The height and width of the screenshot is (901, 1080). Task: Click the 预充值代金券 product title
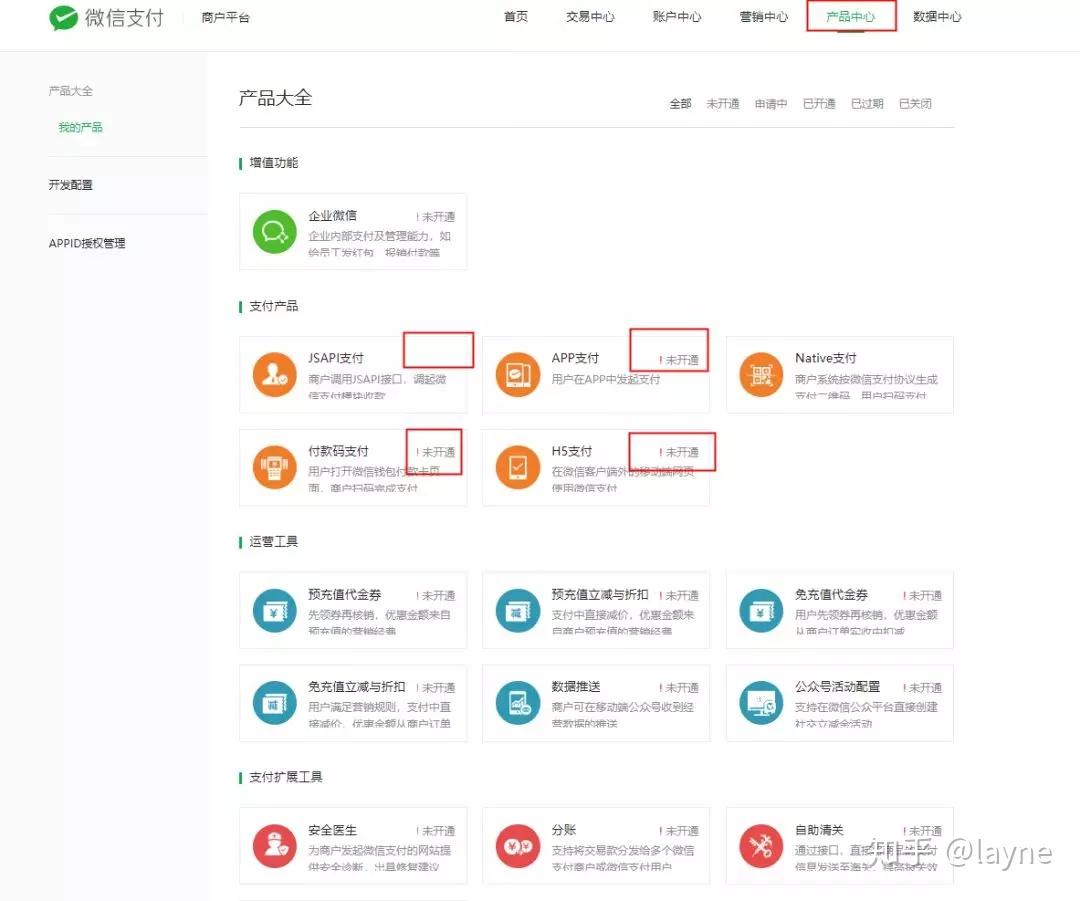(344, 594)
